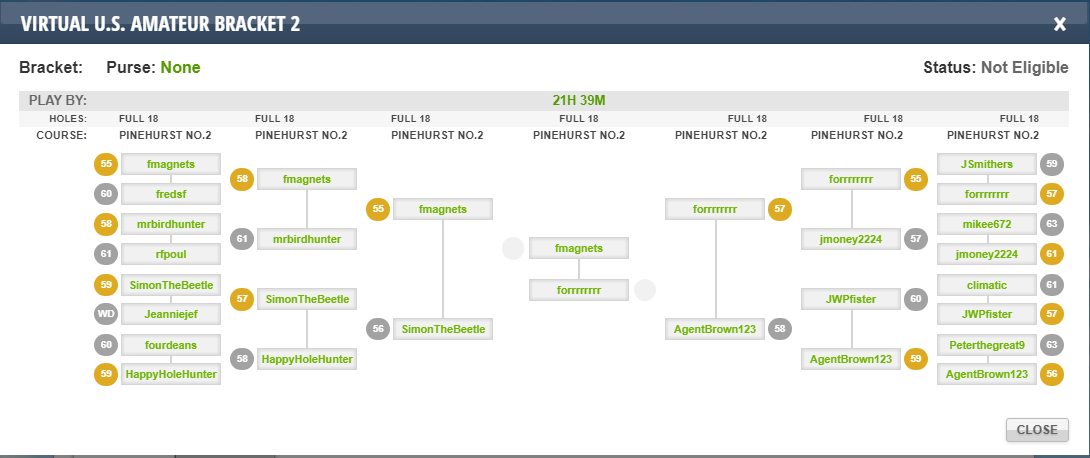Click the gold 56 badge beside AgentBrown123
The width and height of the screenshot is (1090, 458).
click(x=1052, y=374)
